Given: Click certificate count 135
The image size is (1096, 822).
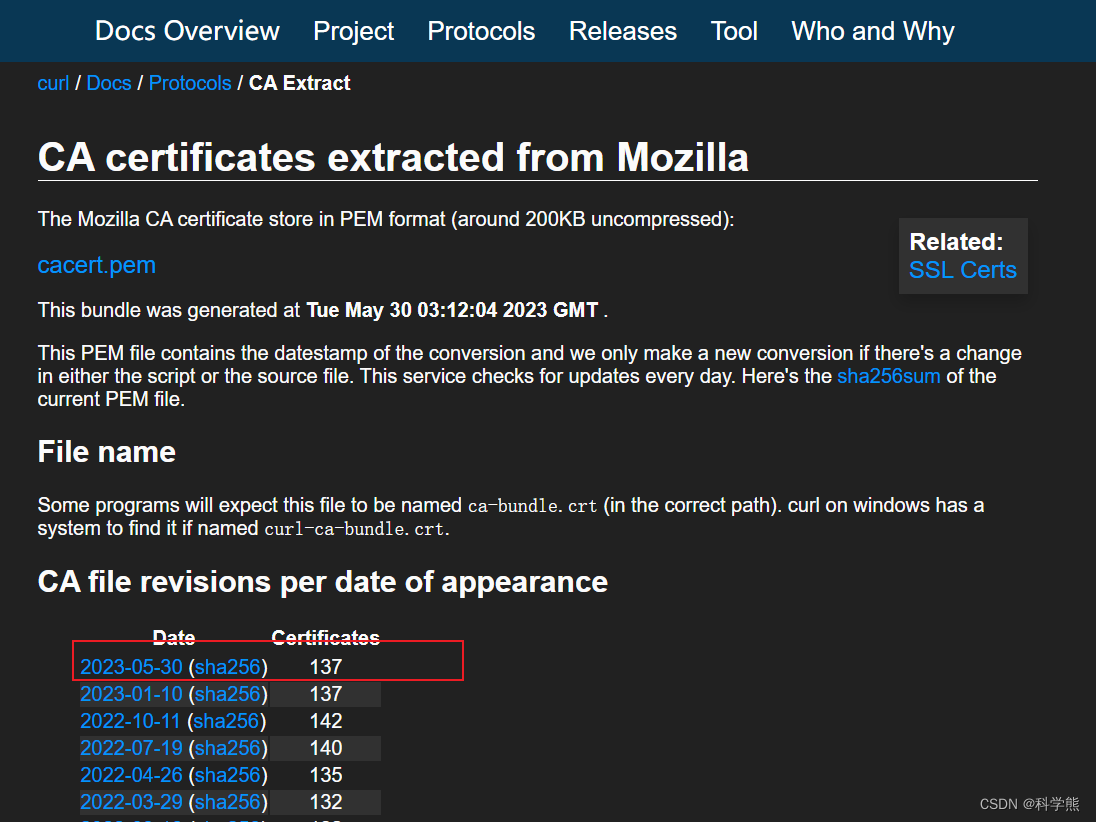Looking at the screenshot, I should click(326, 775).
